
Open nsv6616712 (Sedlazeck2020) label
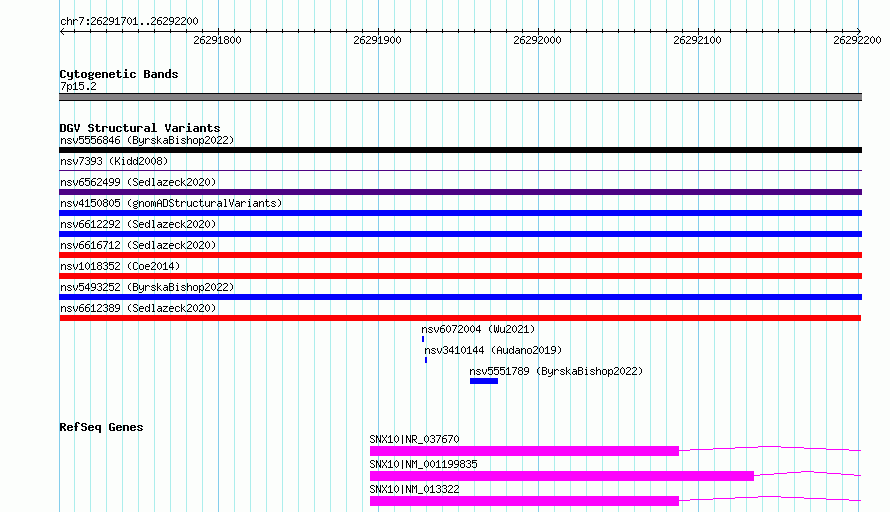[x=138, y=245]
